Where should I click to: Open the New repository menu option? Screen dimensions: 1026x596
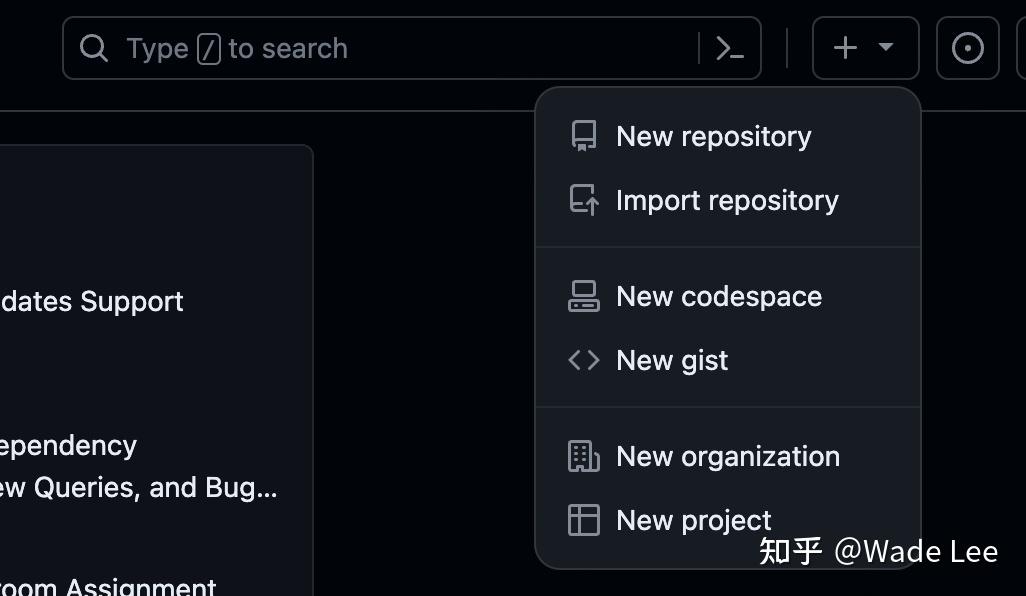(x=713, y=136)
